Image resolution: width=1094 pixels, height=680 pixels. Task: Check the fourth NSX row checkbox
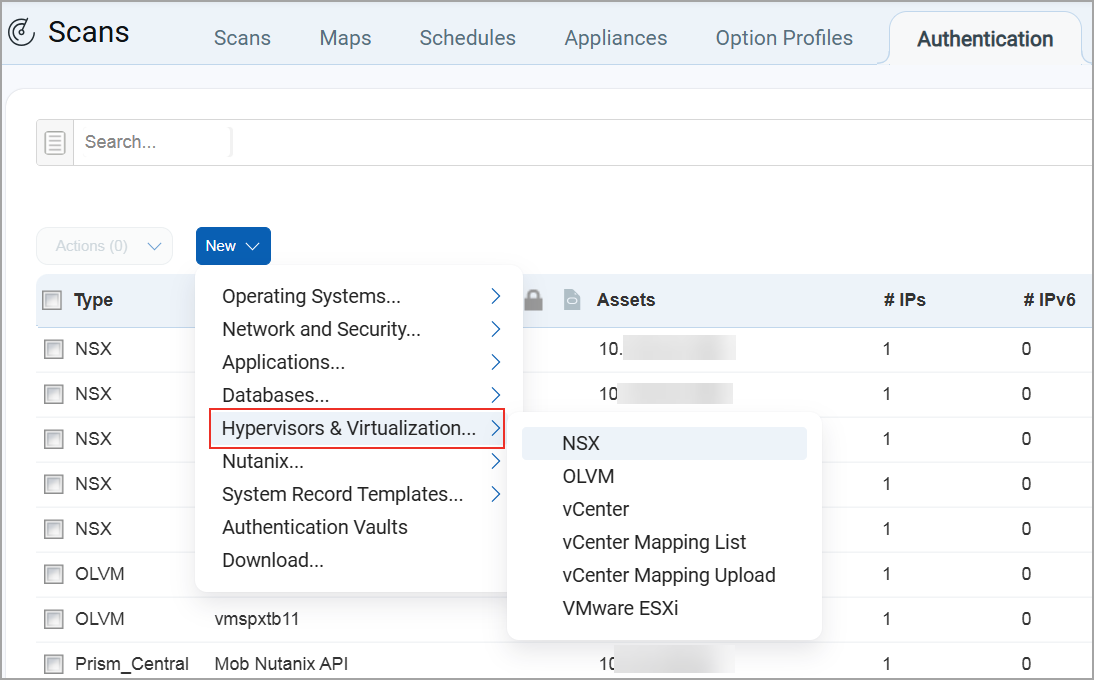click(x=54, y=484)
